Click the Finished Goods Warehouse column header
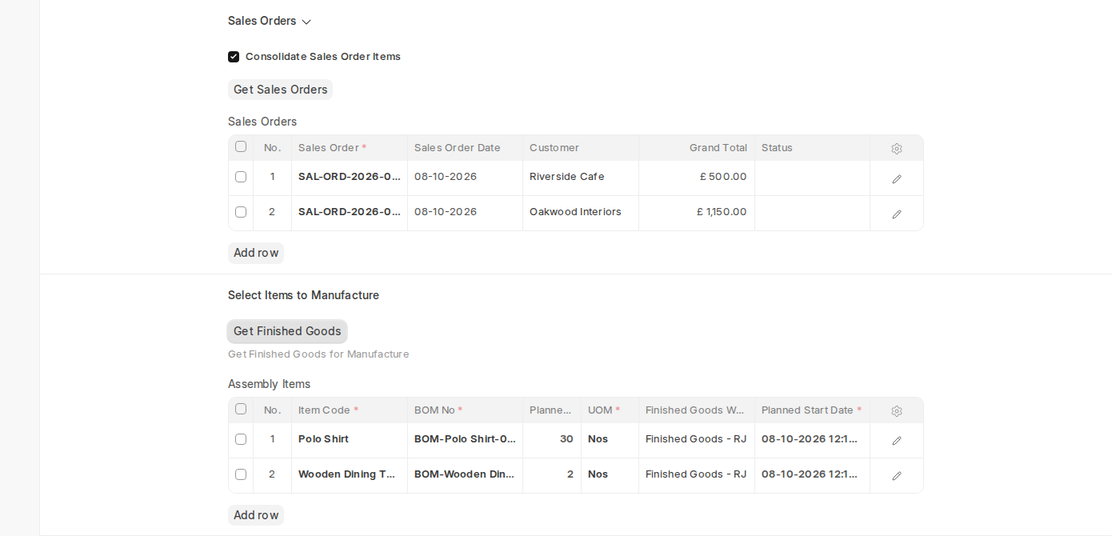Viewport: 1120px width, 536px height. (x=696, y=410)
